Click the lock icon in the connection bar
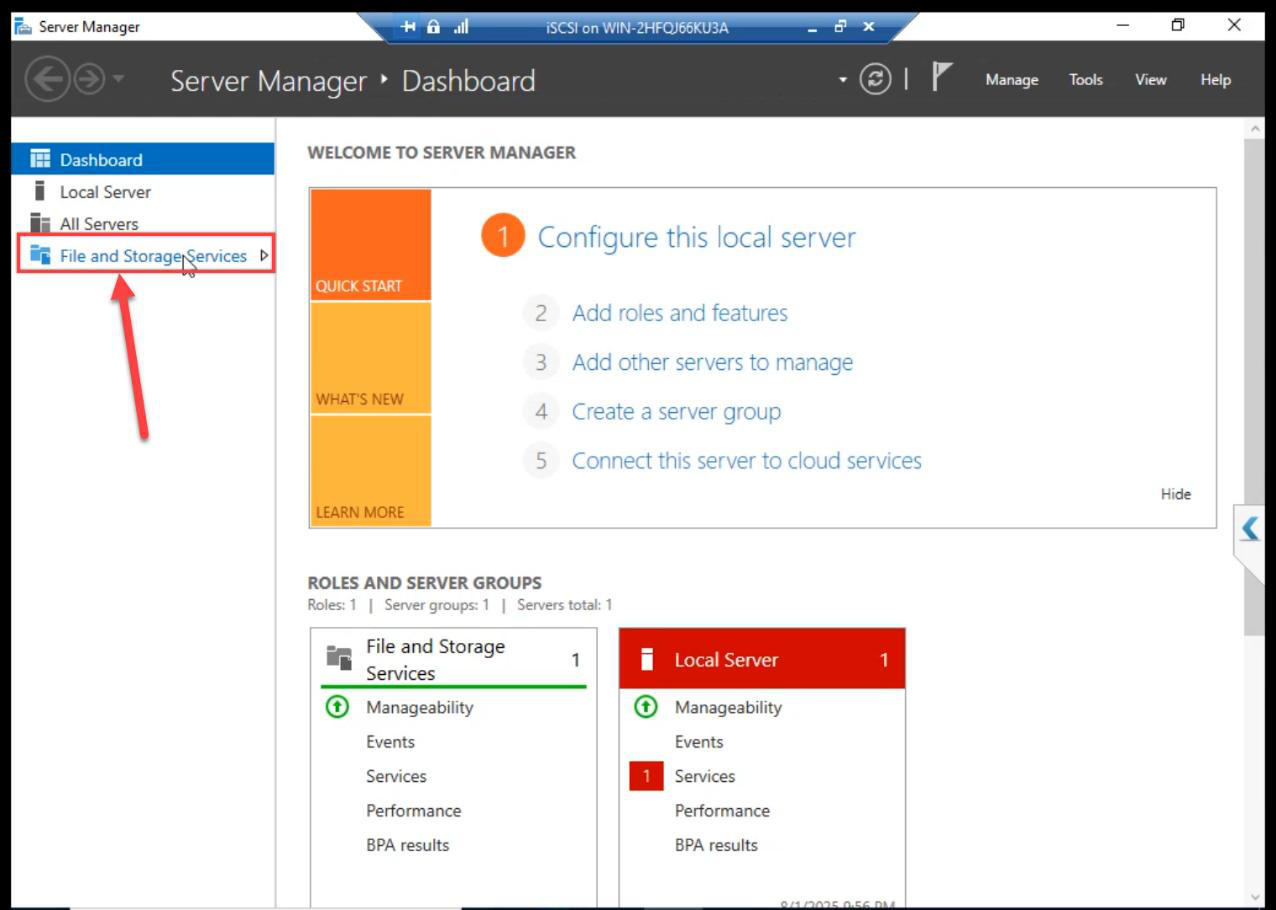 click(434, 27)
